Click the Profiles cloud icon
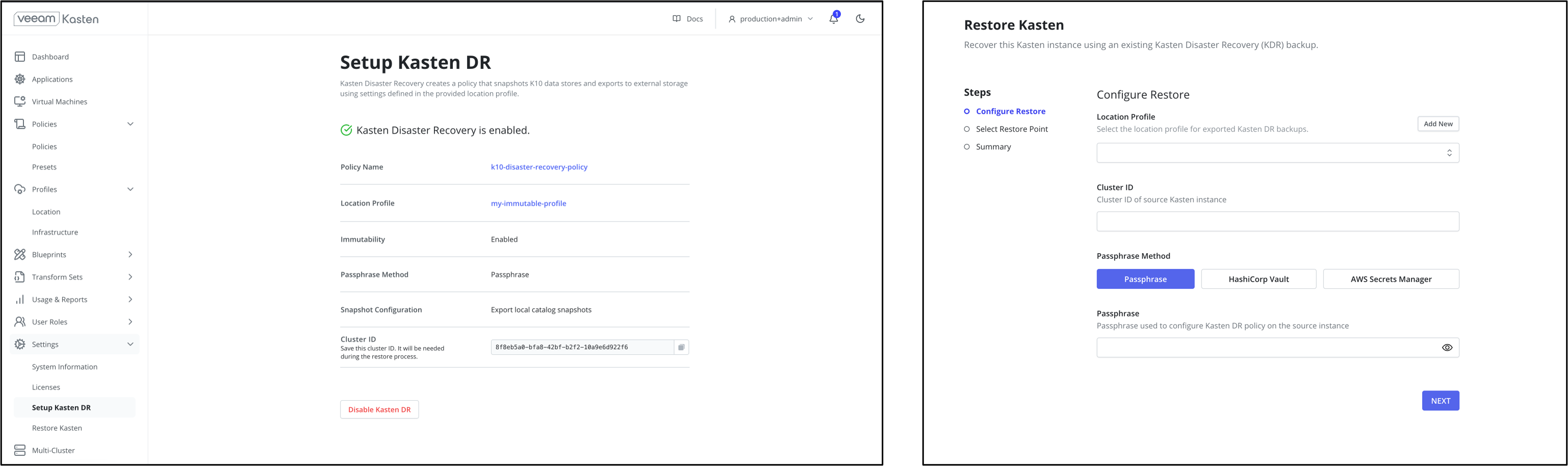 (x=20, y=189)
